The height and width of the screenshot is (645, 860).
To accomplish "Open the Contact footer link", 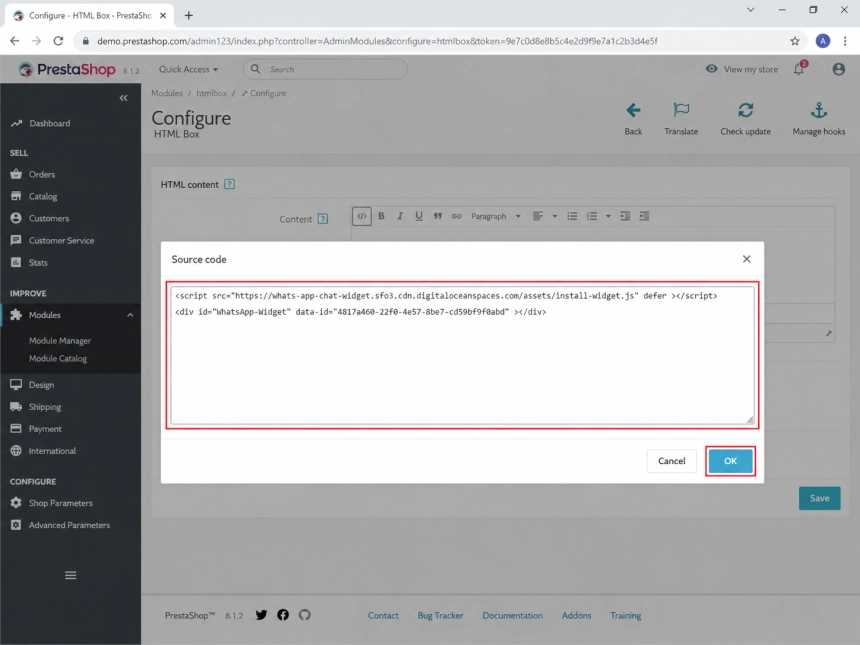I will (x=383, y=615).
